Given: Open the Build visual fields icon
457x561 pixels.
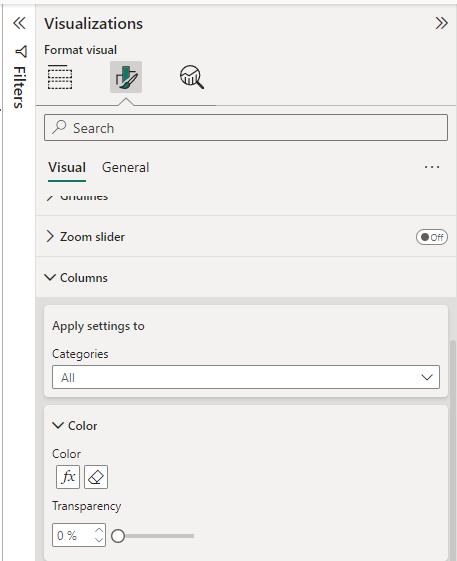Looking at the screenshot, I should (60, 77).
